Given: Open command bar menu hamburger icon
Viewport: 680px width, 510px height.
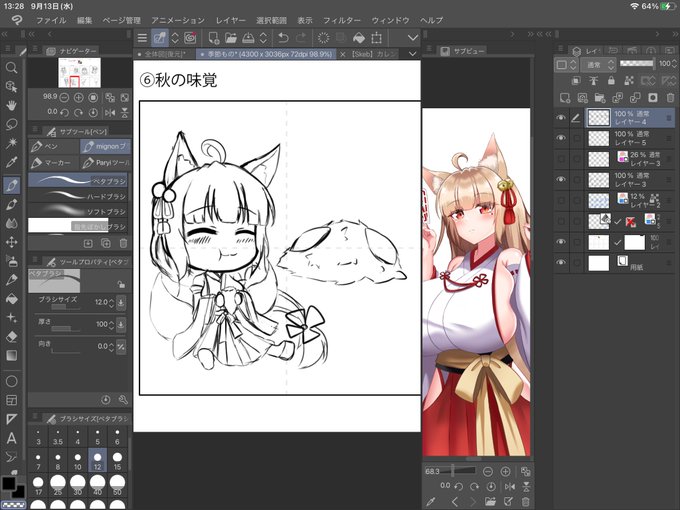Looking at the screenshot, I should click(142, 38).
